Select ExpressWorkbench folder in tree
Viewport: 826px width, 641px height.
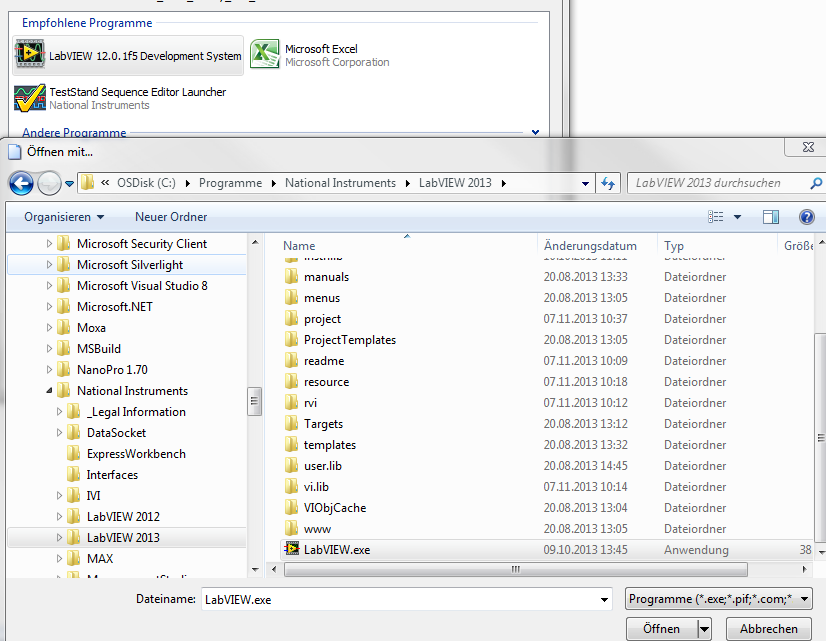[x=135, y=453]
